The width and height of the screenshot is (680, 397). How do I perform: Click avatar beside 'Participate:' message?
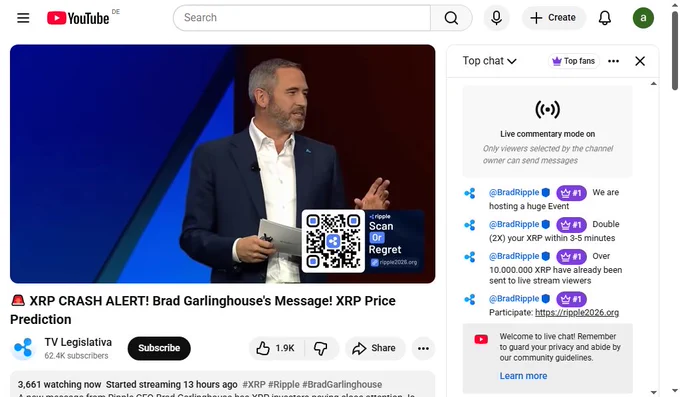470,299
